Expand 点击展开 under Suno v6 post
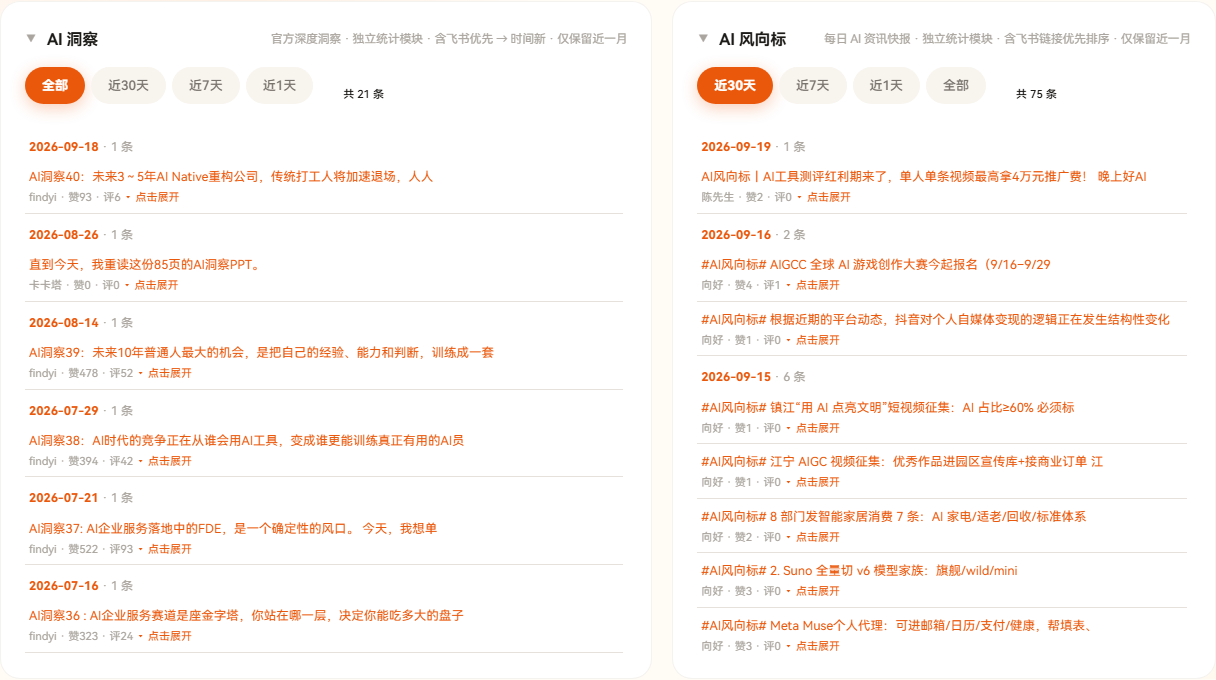 coord(818,591)
